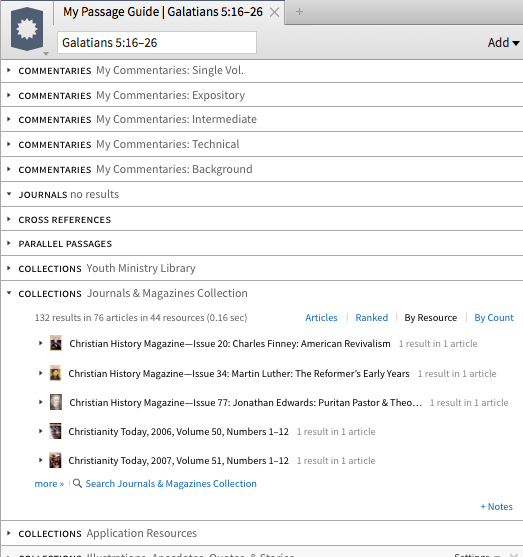Expand Youth Ministry Library collection
Screen dimensions: 523x557
click(x=9, y=268)
